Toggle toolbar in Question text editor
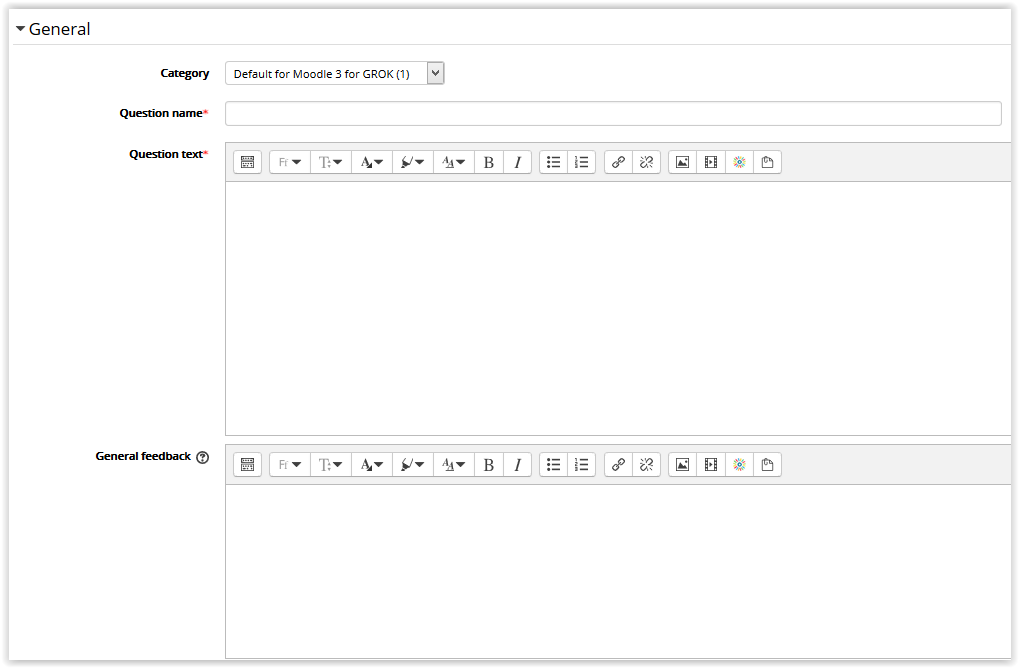This screenshot has width=1019, height=668. click(x=248, y=162)
